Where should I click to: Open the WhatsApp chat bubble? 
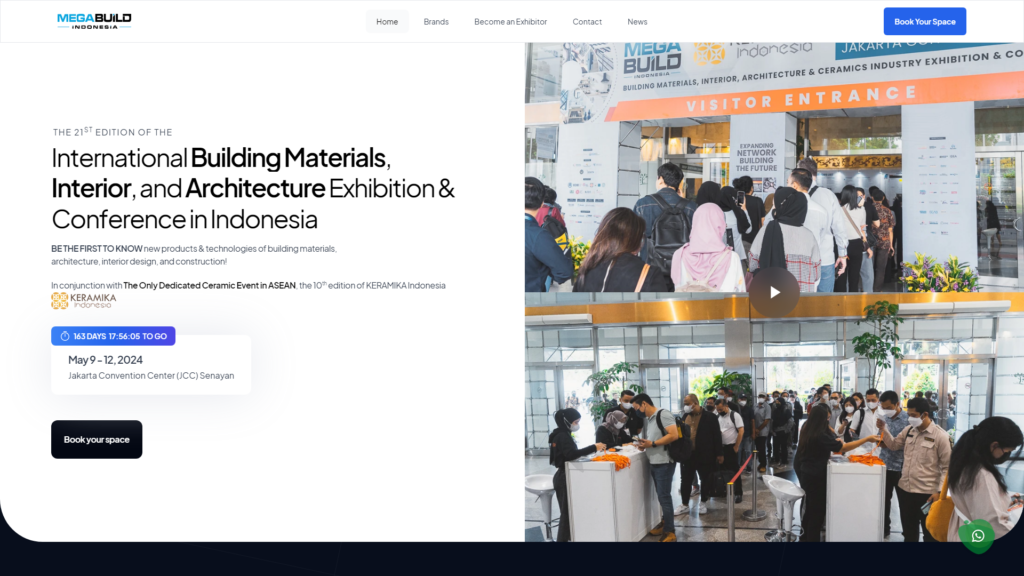tap(977, 536)
